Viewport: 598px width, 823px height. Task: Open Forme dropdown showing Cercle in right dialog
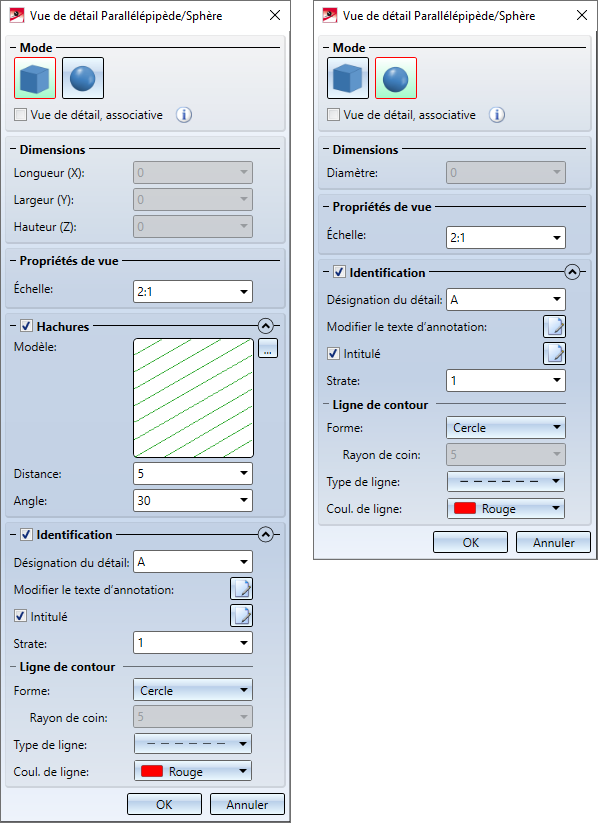(506, 427)
